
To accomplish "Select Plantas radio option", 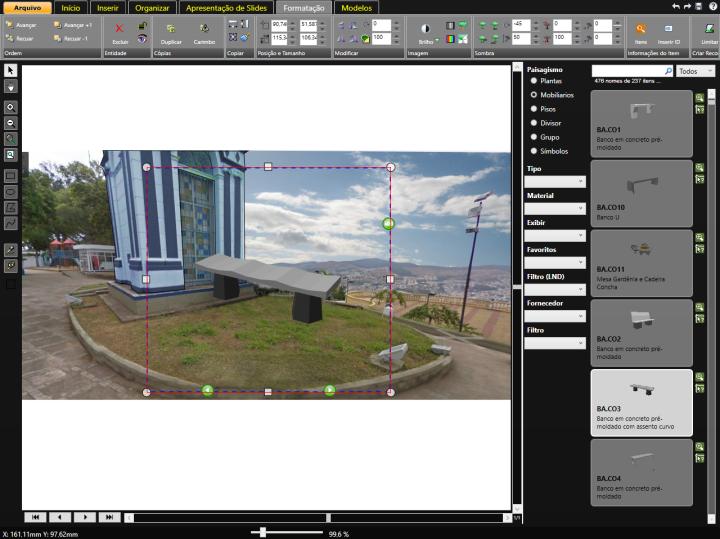I will [534, 81].
